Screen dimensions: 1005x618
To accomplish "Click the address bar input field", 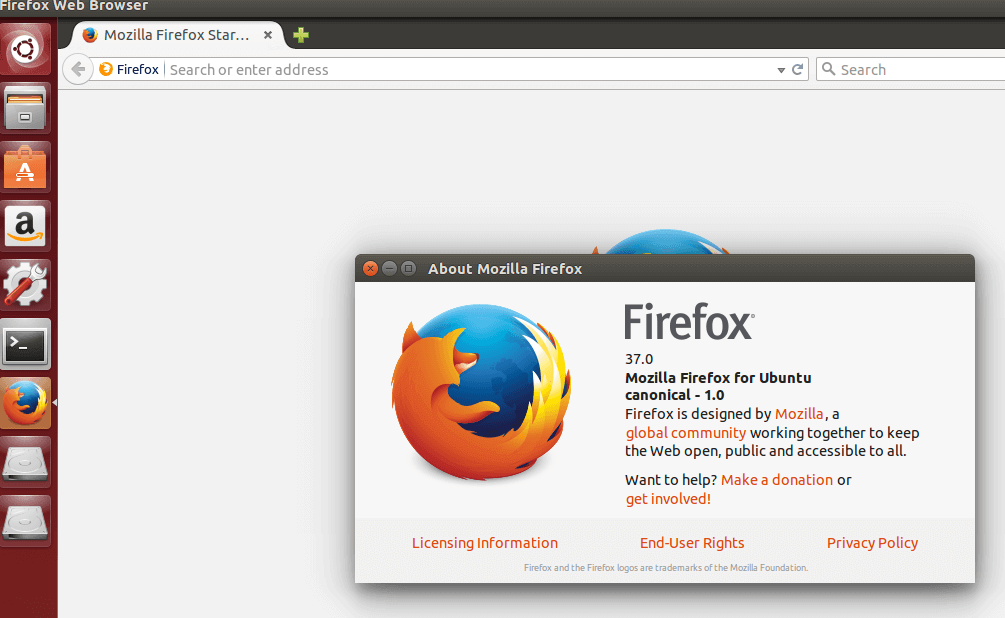I will (x=470, y=69).
